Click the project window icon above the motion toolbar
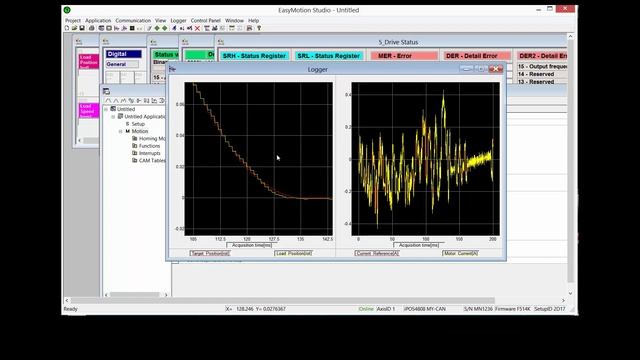640x360 pixels. (x=107, y=91)
